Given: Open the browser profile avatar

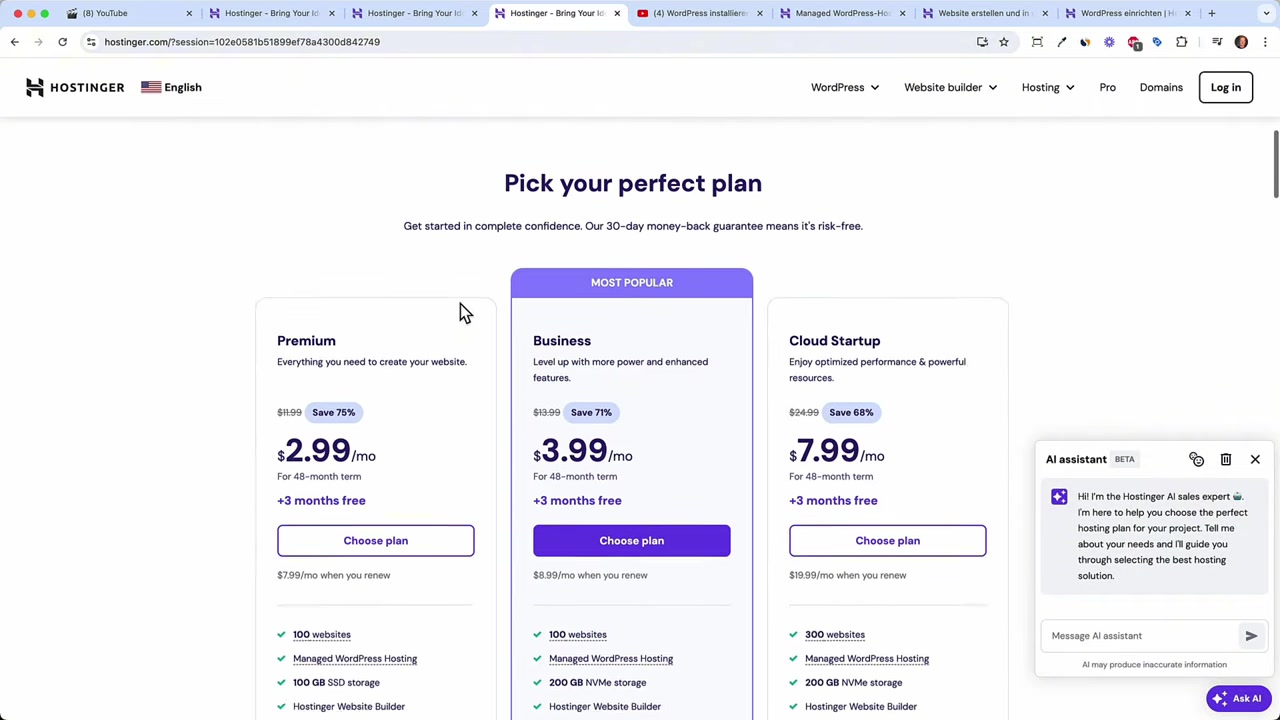Looking at the screenshot, I should tap(1241, 42).
